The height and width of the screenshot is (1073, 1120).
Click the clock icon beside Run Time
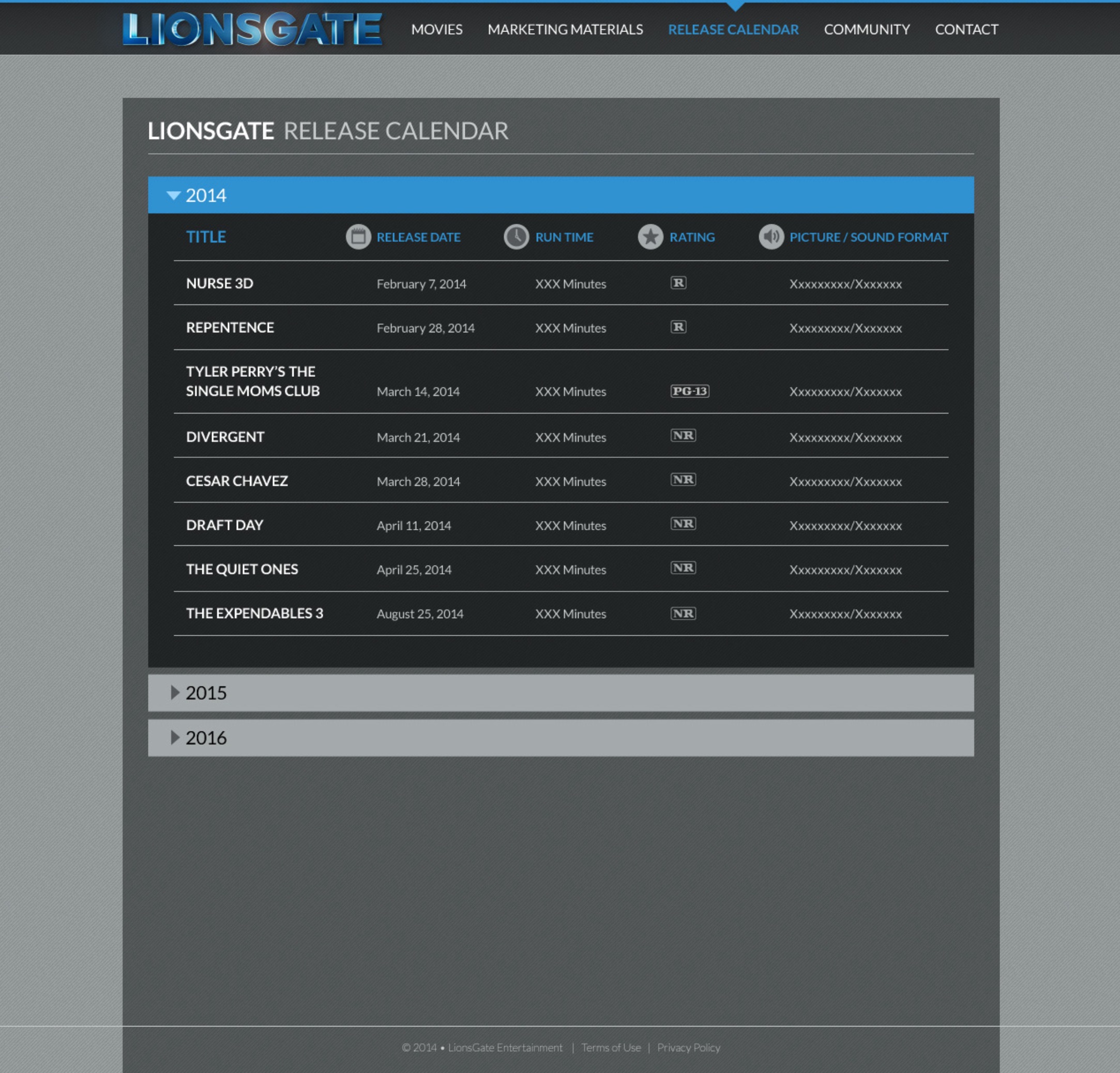click(516, 236)
